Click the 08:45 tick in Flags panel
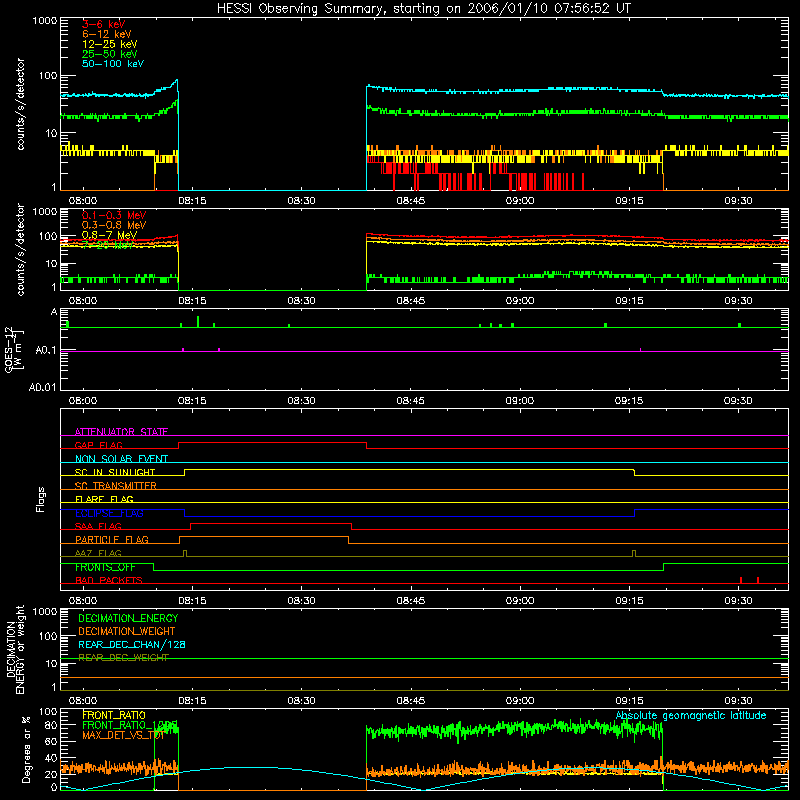Screen dimensions: 800x800 coord(410,600)
